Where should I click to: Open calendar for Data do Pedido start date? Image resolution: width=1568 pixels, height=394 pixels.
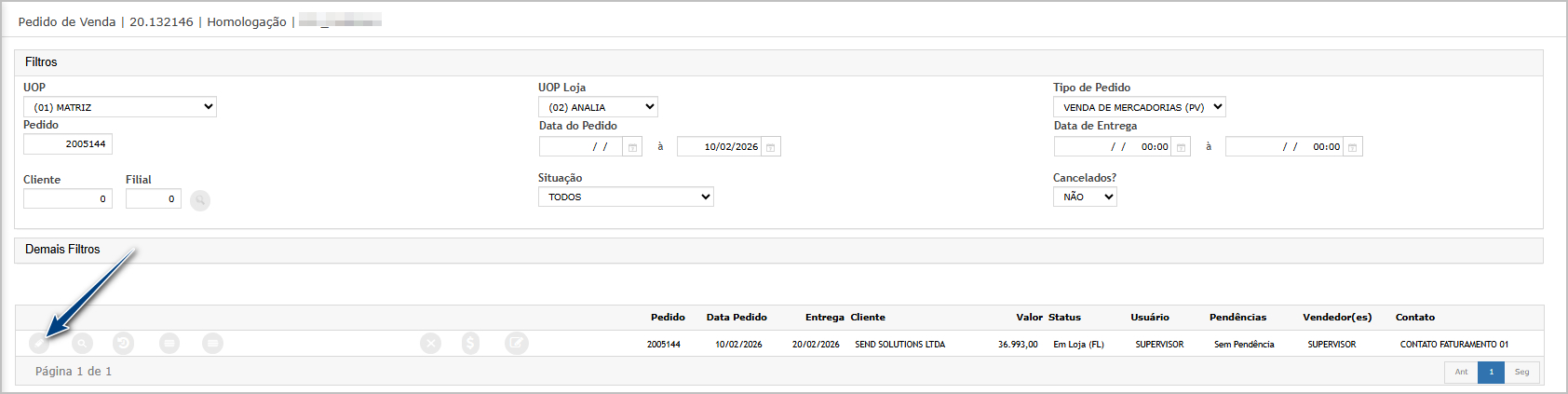632,147
